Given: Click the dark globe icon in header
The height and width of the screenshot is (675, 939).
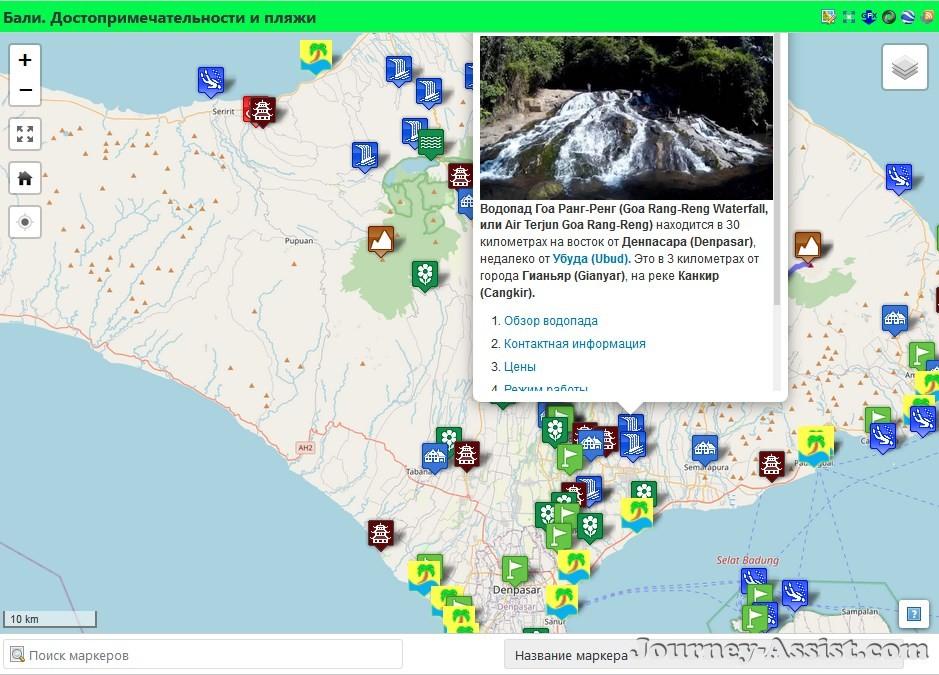Looking at the screenshot, I should click(x=889, y=17).
